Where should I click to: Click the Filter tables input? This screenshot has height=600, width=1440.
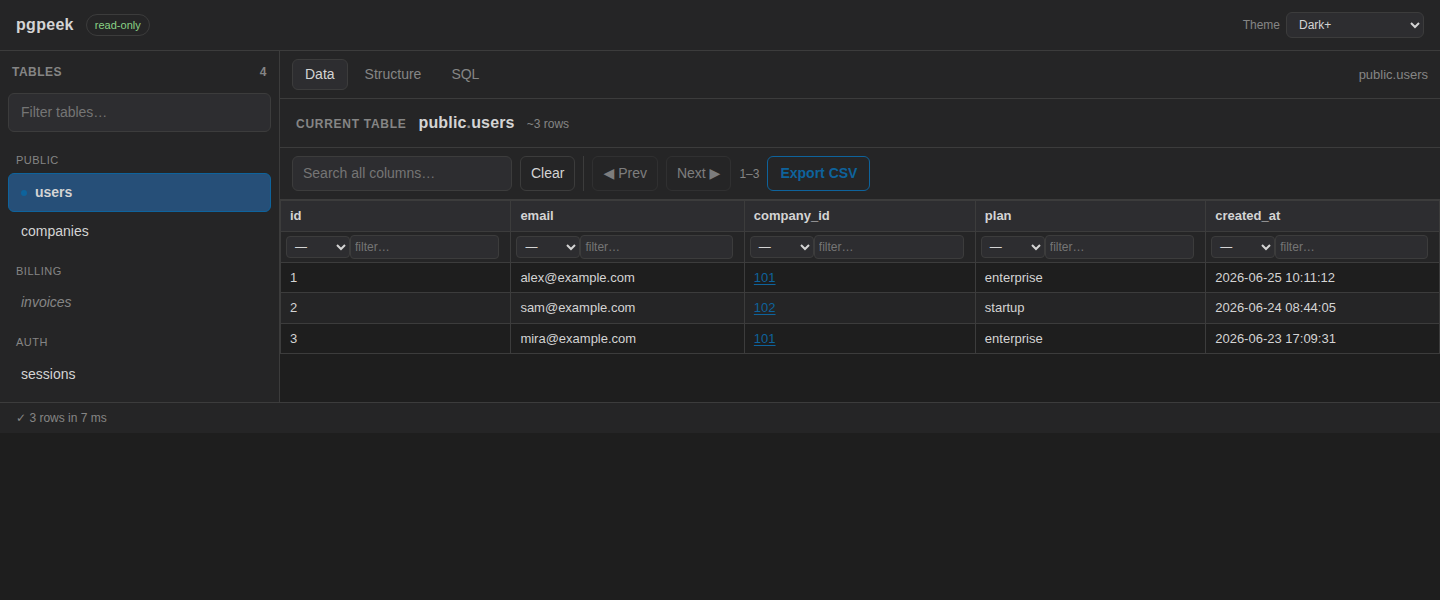[x=139, y=112]
